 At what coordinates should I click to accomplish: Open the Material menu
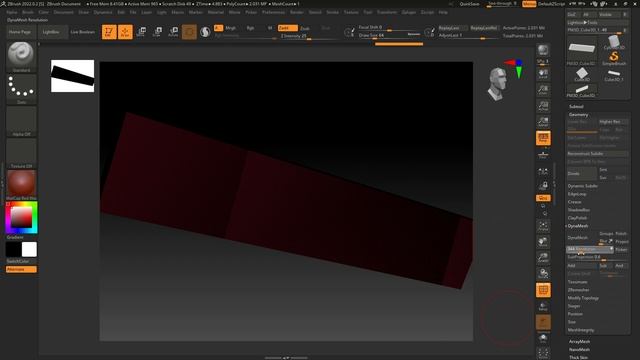tap(216, 12)
